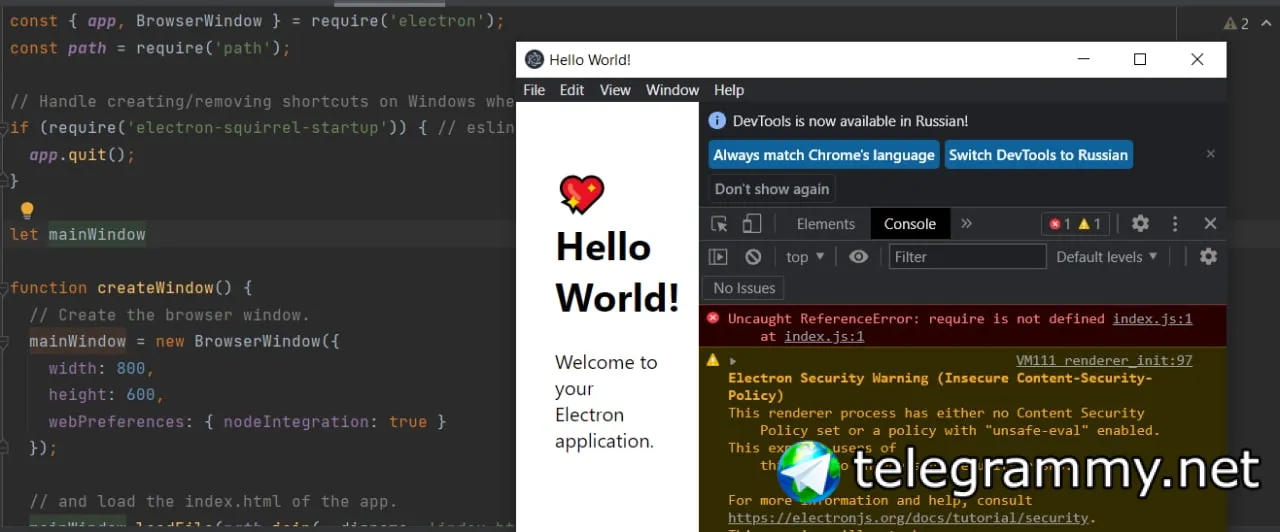Open the warnings indicator in the editor corner

(1236, 23)
